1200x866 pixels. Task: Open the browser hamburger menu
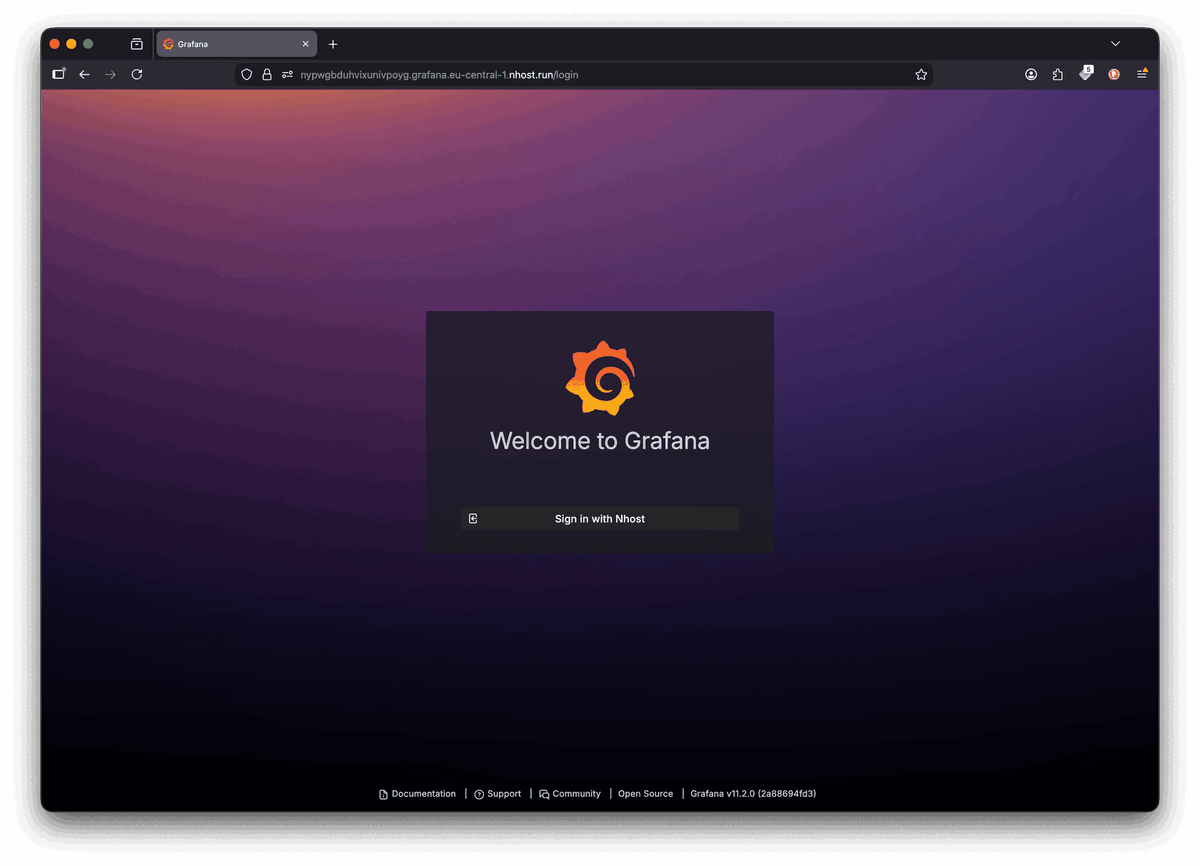[x=1142, y=74]
